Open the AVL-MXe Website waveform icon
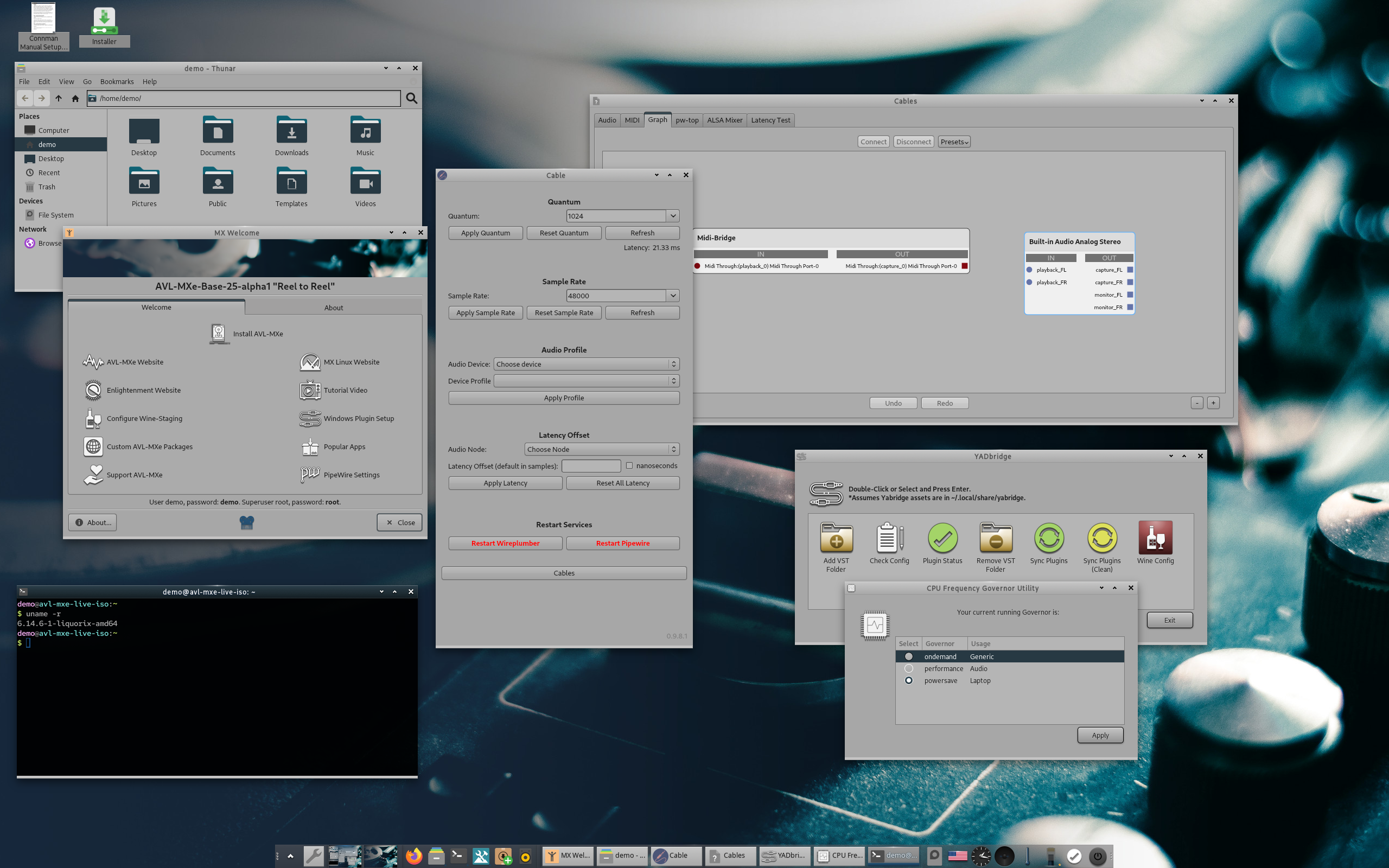 [93, 362]
